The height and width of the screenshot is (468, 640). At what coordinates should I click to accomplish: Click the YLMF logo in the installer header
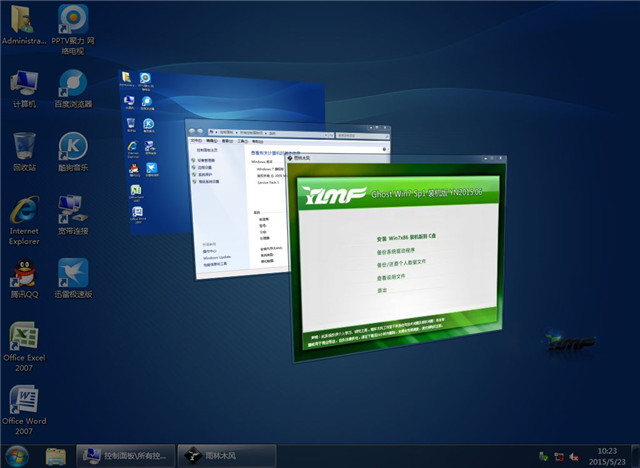coord(335,195)
